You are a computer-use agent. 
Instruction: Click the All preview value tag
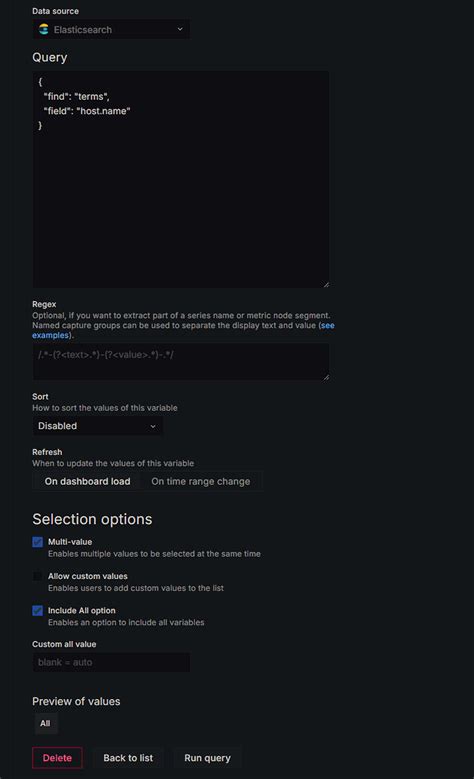point(45,723)
